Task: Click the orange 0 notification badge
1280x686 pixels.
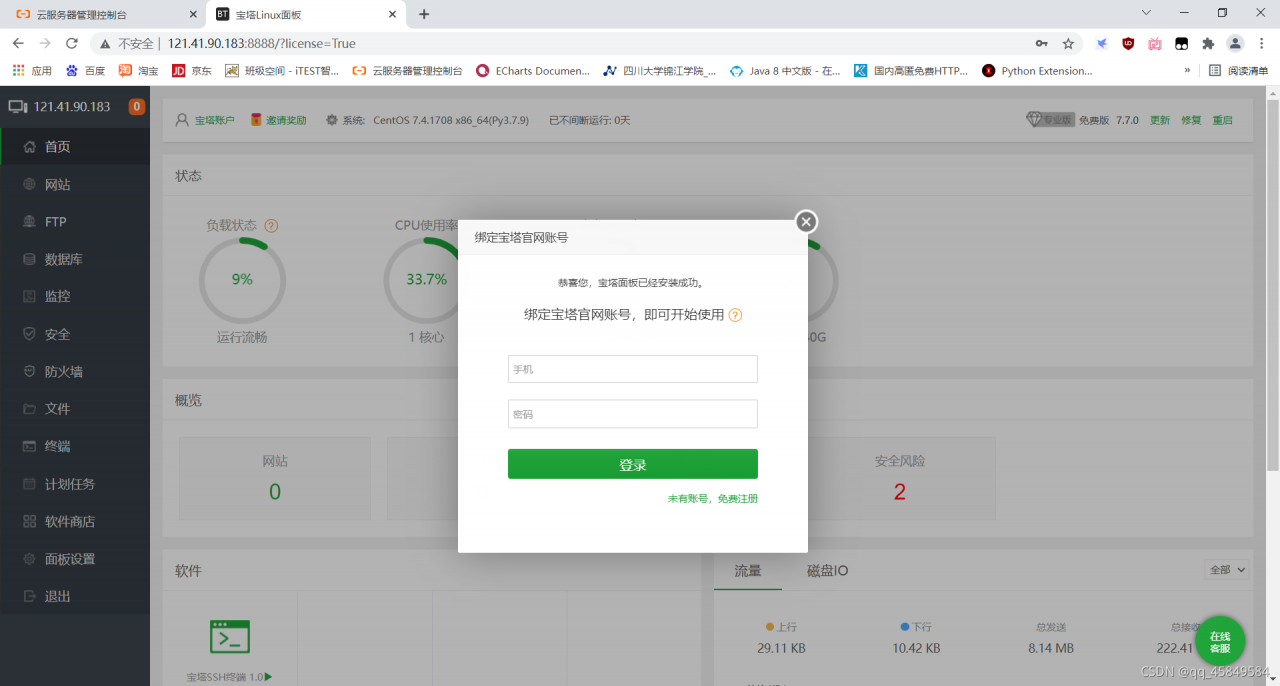Action: 137,107
